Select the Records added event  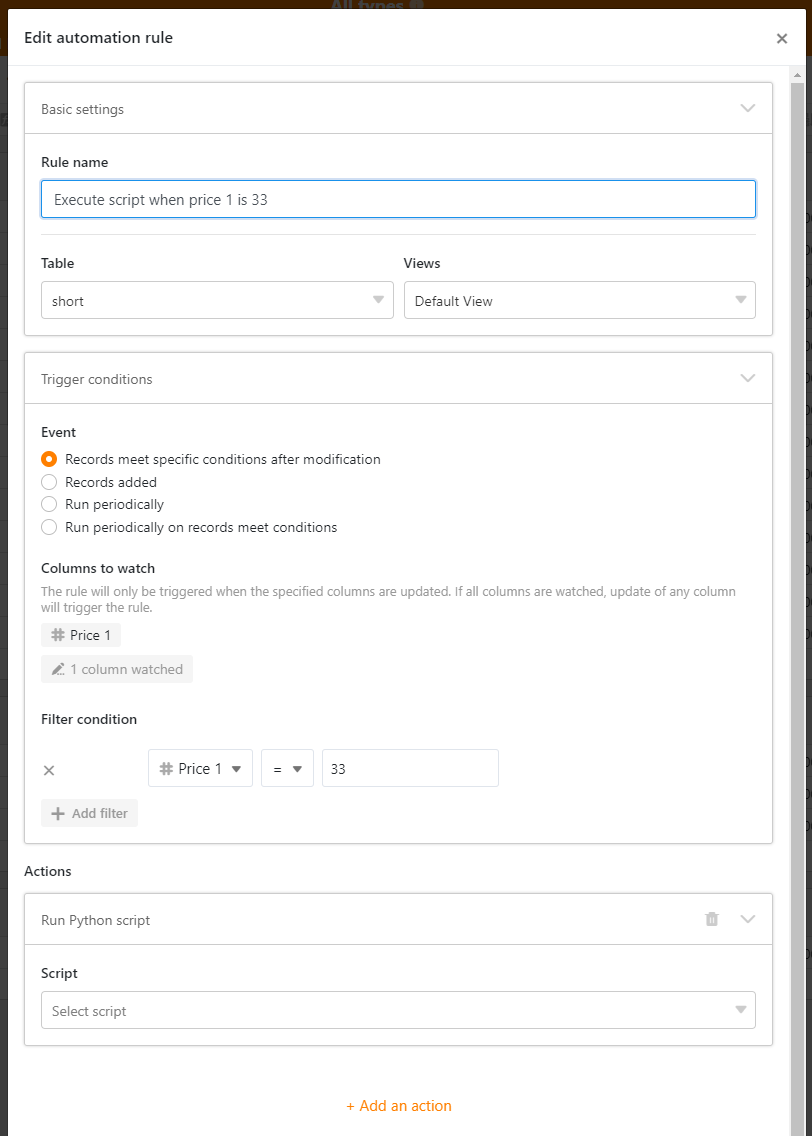pos(49,482)
